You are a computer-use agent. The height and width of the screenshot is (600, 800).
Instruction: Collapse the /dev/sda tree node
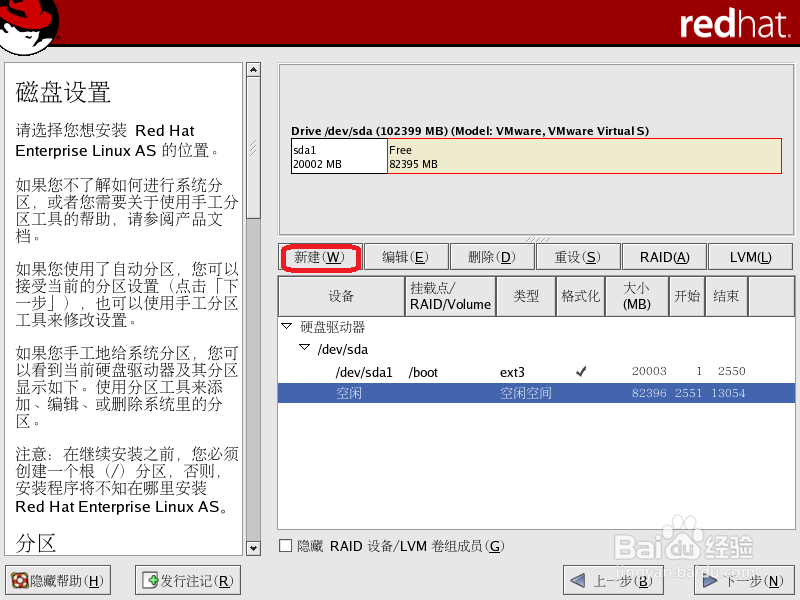point(305,347)
